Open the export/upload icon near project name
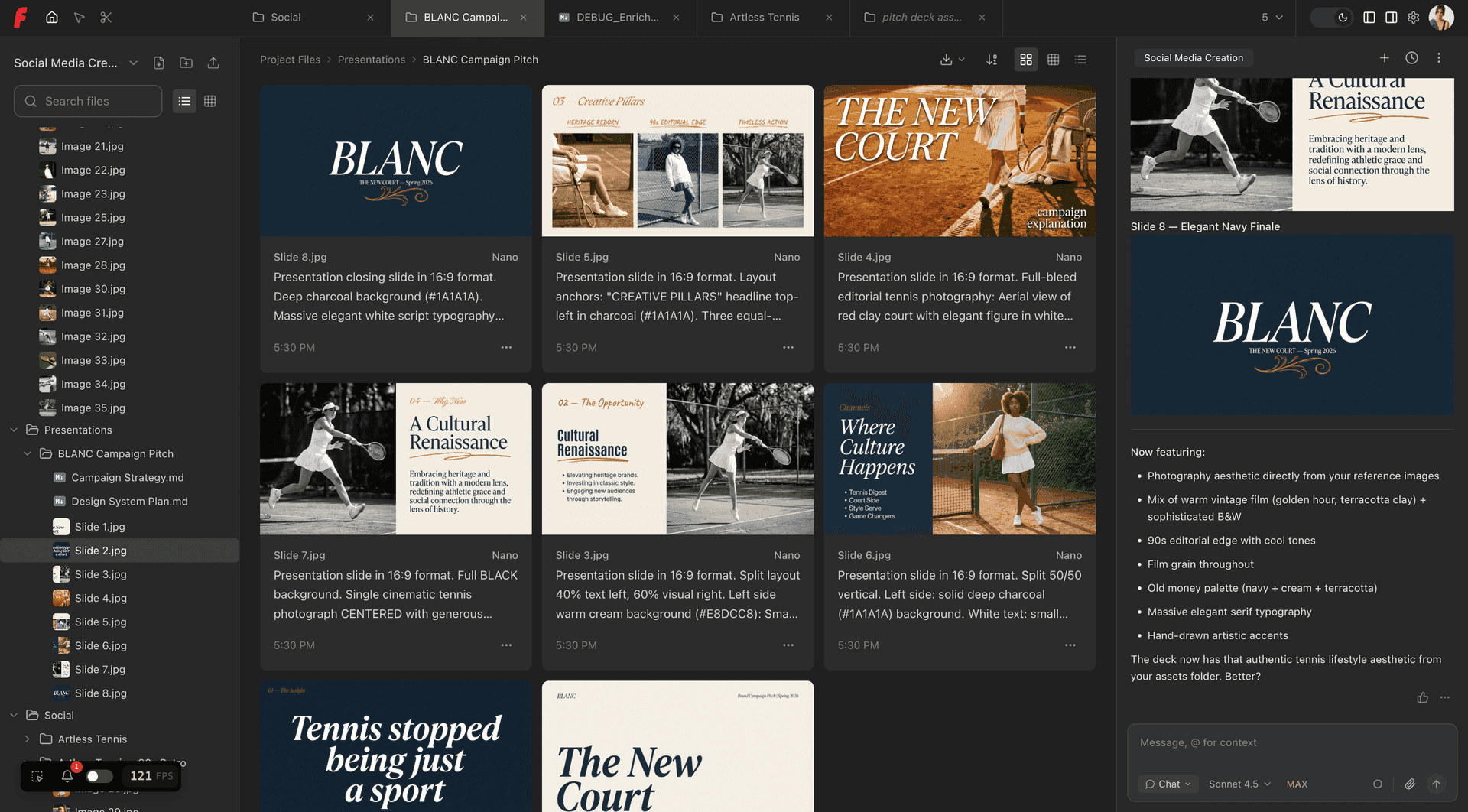 coord(213,63)
